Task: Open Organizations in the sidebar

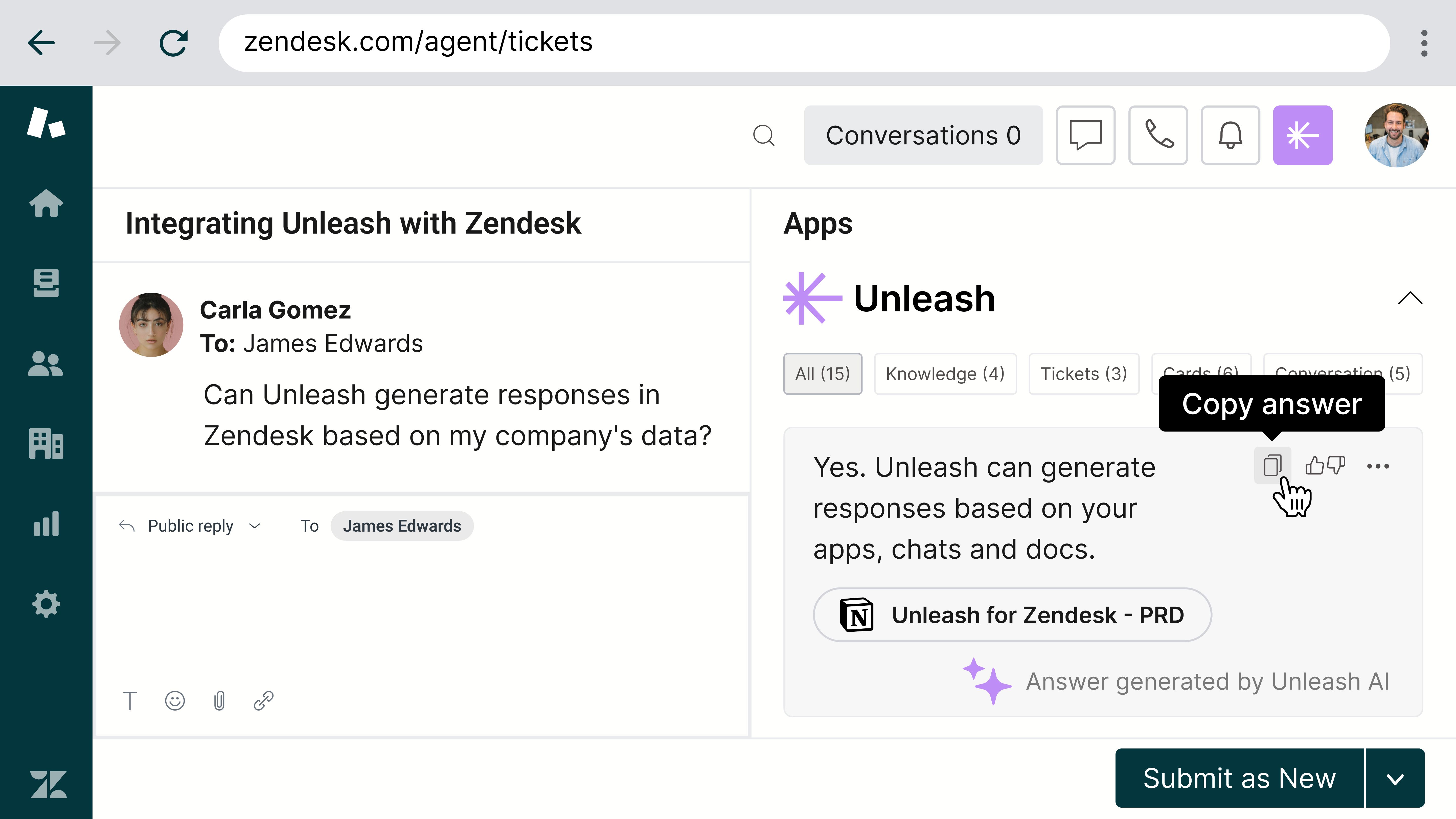Action: click(x=46, y=443)
